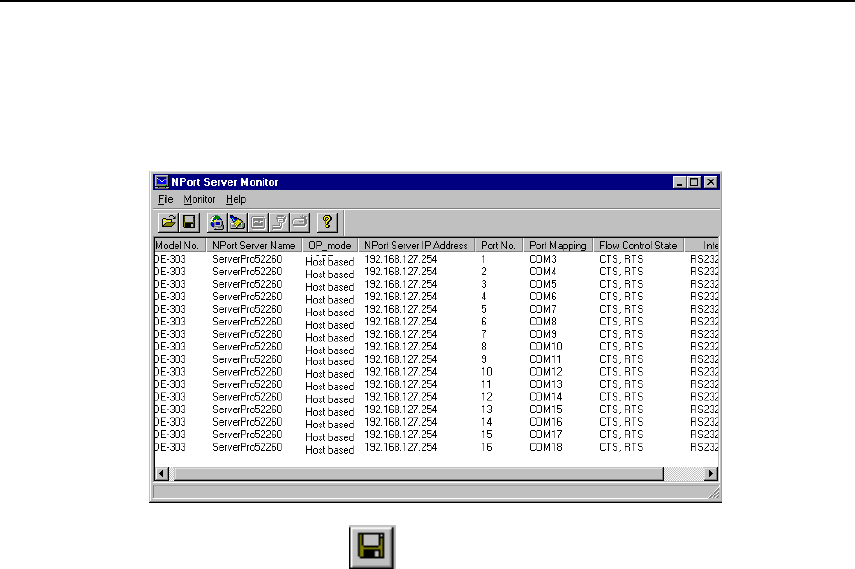Click the enlarged floppy disk icon below the window
Image resolution: width=855 pixels, height=569 pixels.
tap(372, 547)
